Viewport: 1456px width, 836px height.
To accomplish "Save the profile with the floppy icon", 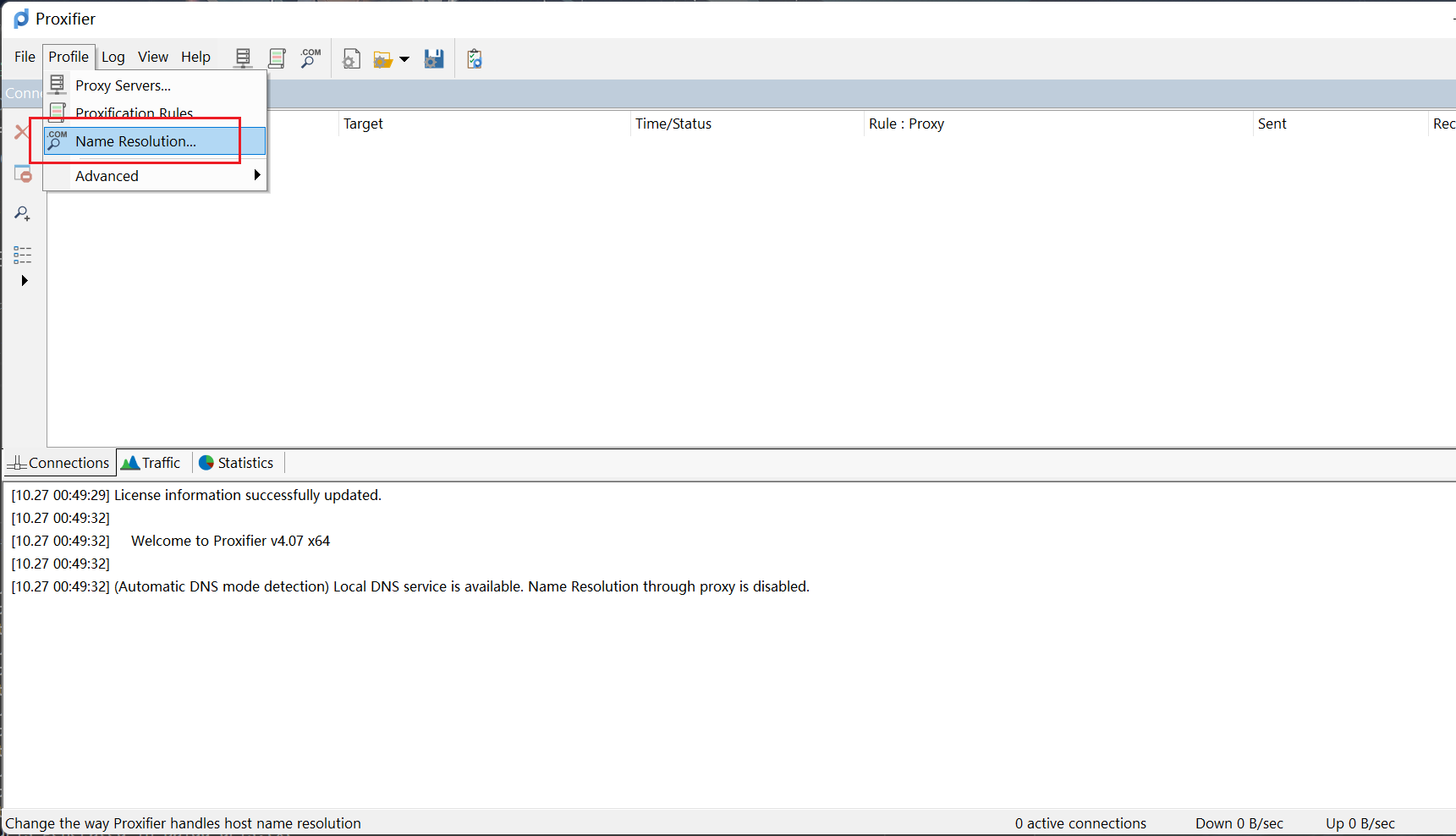I will tap(434, 58).
